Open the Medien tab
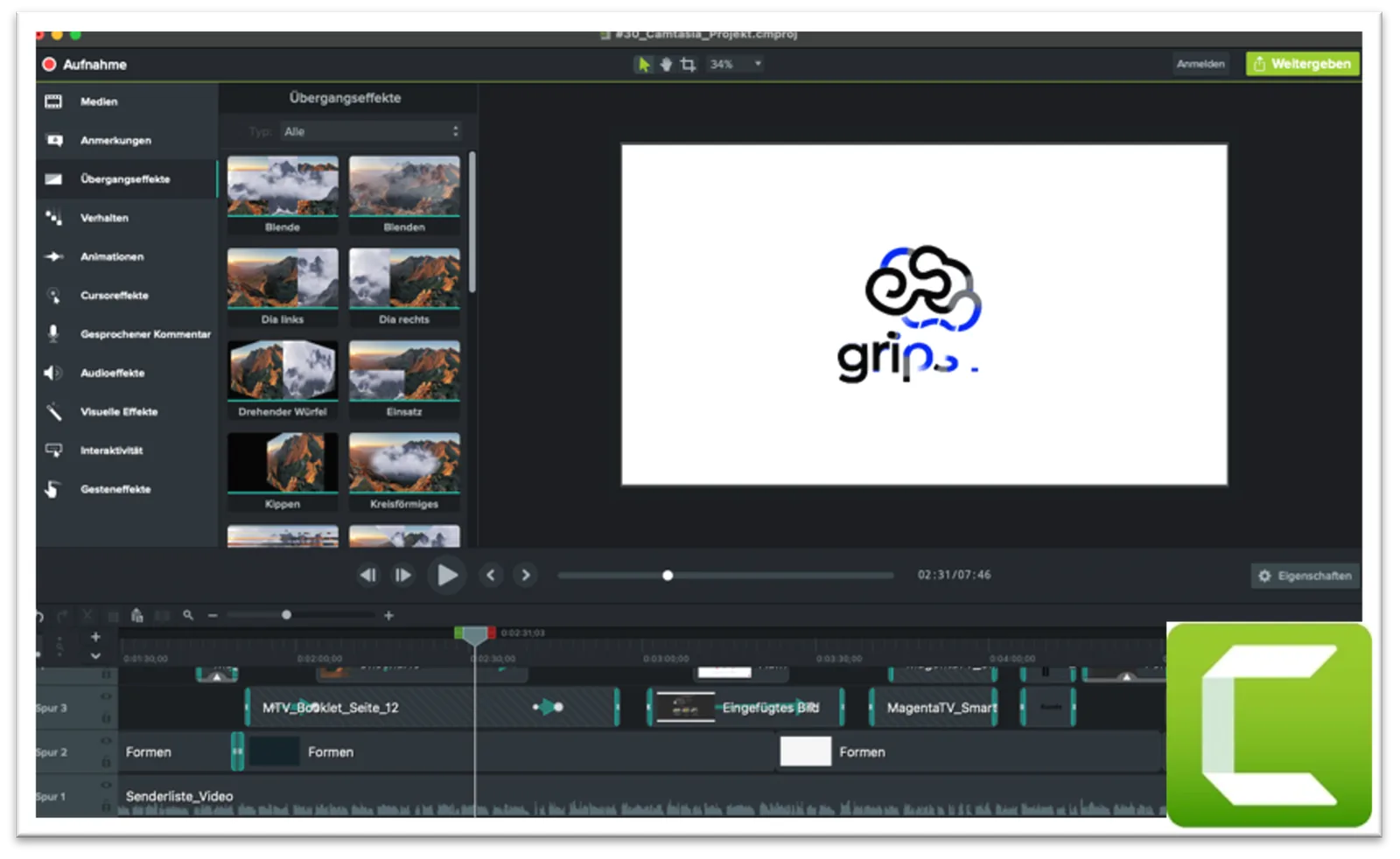The height and width of the screenshot is (859, 1400). 127,101
